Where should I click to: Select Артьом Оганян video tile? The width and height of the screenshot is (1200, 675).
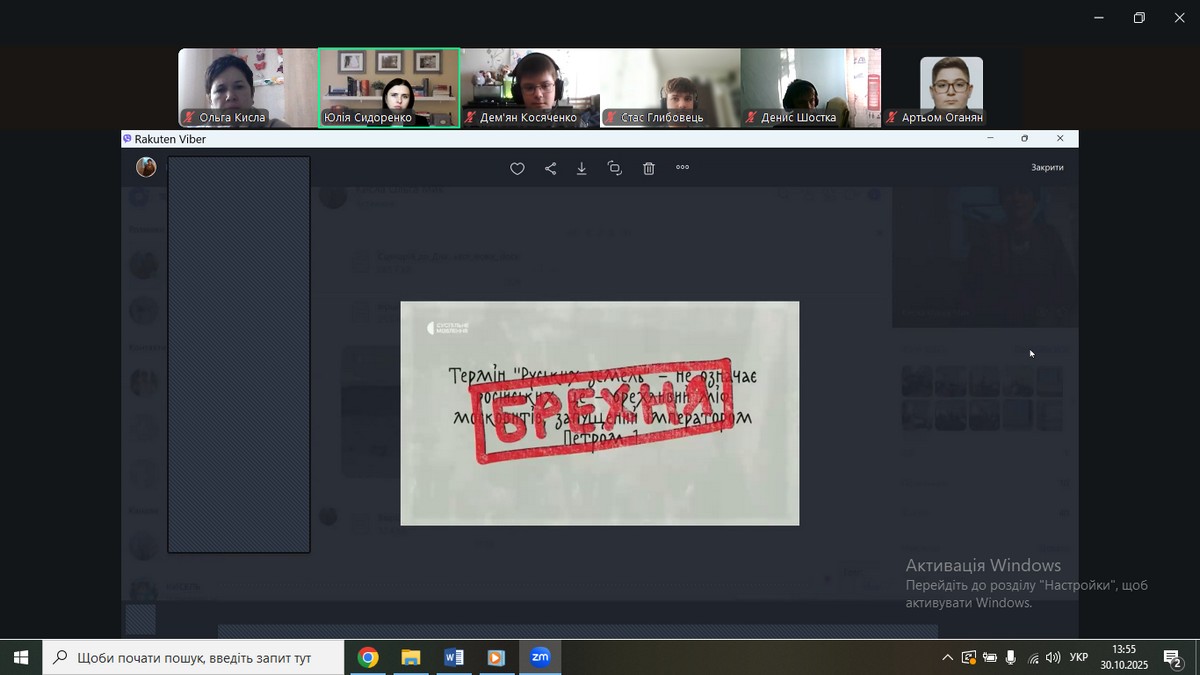pyautogui.click(x=951, y=87)
